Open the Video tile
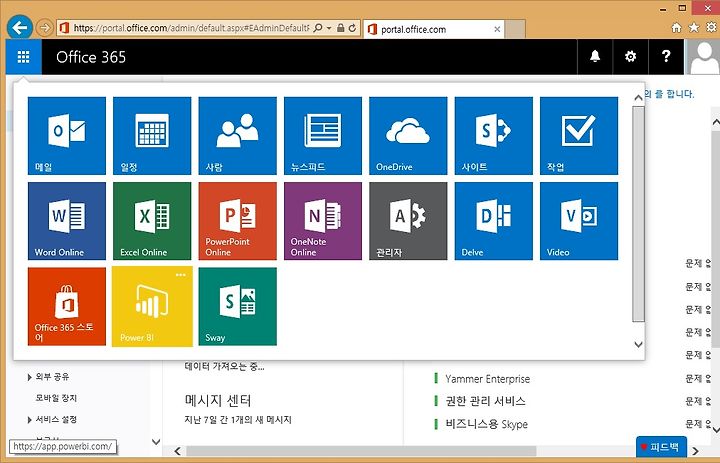The image size is (720, 463). 579,221
